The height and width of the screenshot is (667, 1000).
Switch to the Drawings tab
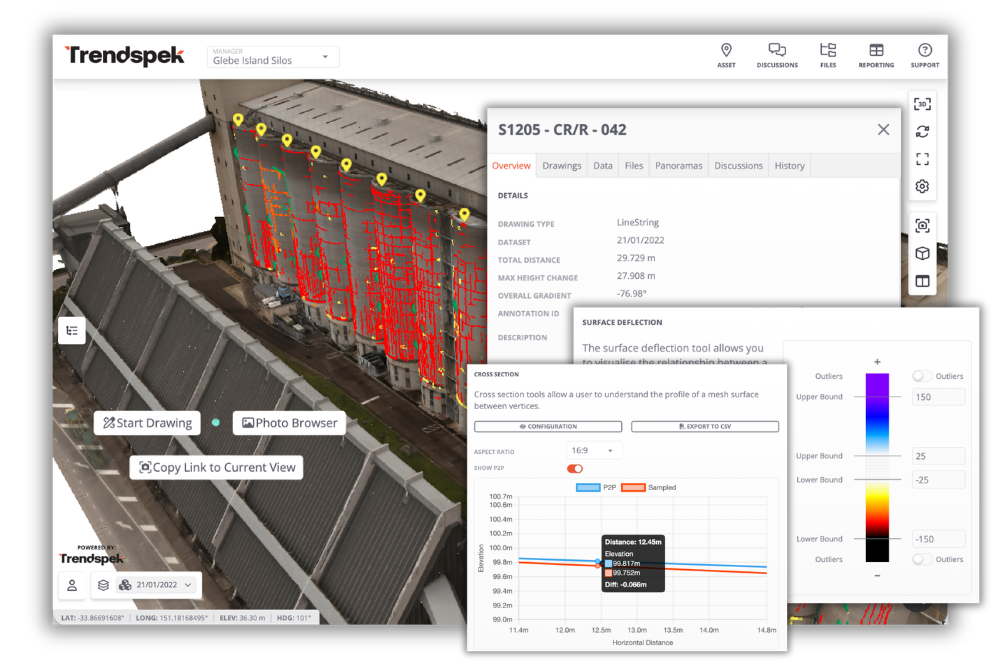(x=562, y=165)
